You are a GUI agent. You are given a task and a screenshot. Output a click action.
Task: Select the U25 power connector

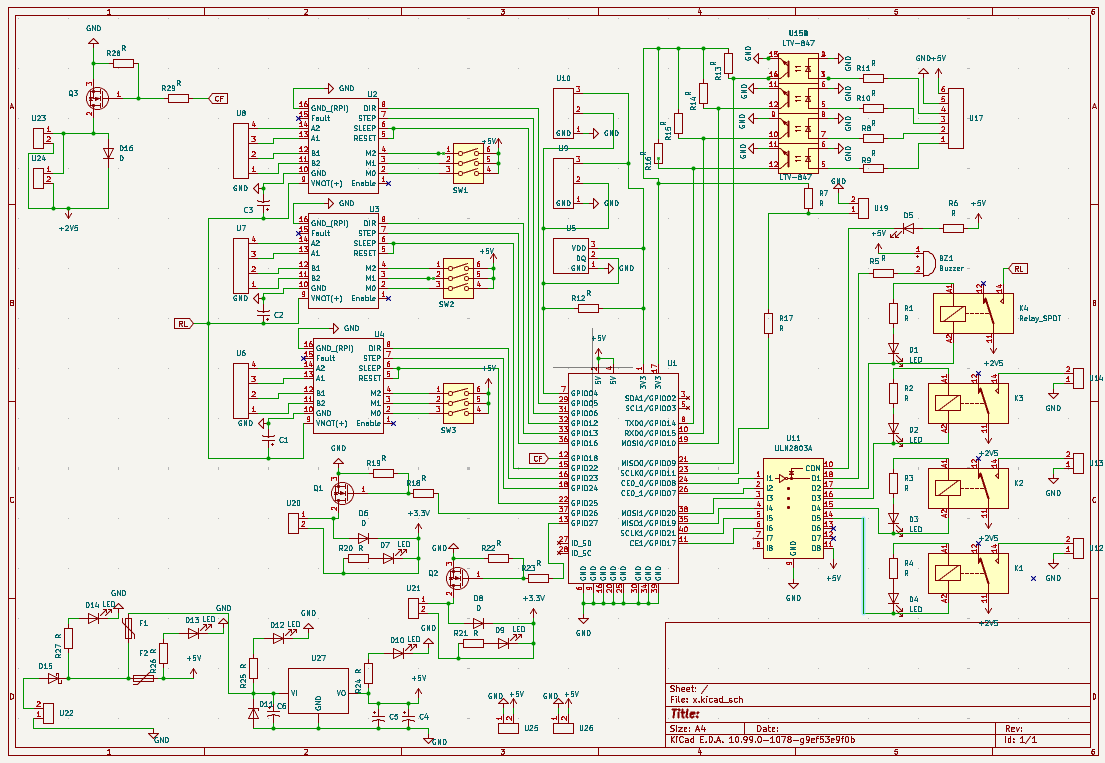coord(508,728)
